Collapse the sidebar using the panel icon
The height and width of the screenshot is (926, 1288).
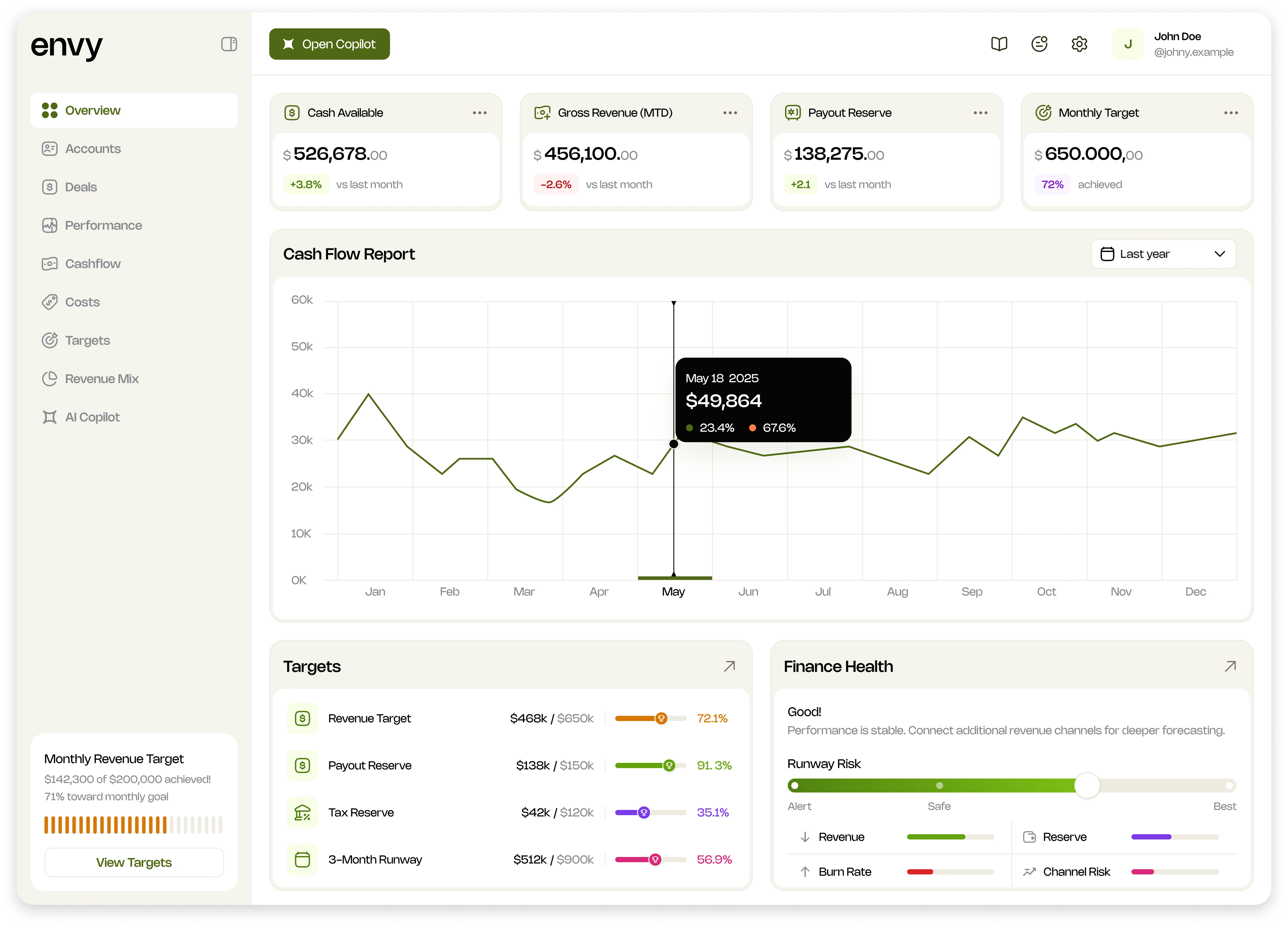[x=229, y=44]
